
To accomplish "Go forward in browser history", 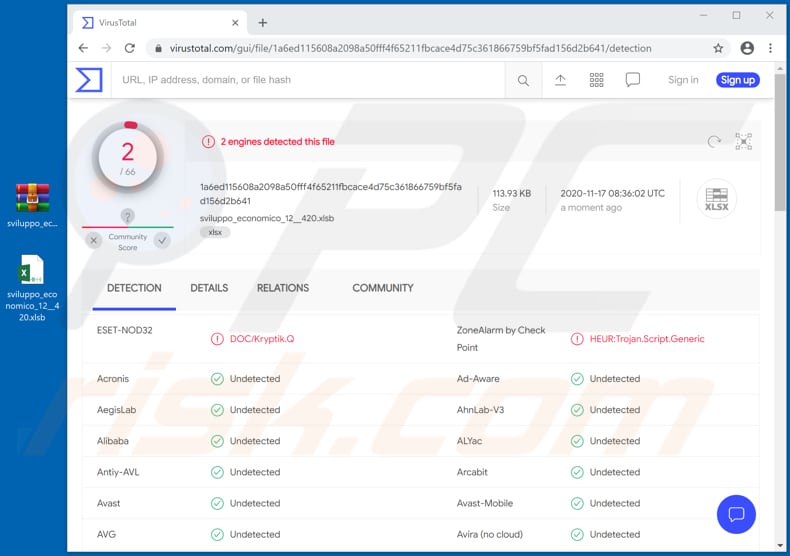I will tap(106, 48).
